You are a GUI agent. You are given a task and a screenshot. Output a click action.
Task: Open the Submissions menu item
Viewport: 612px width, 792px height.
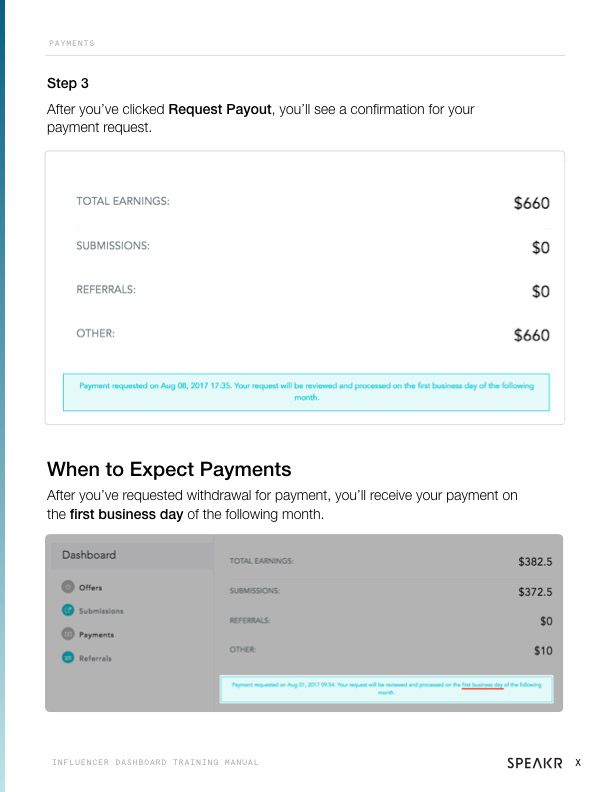pos(101,611)
